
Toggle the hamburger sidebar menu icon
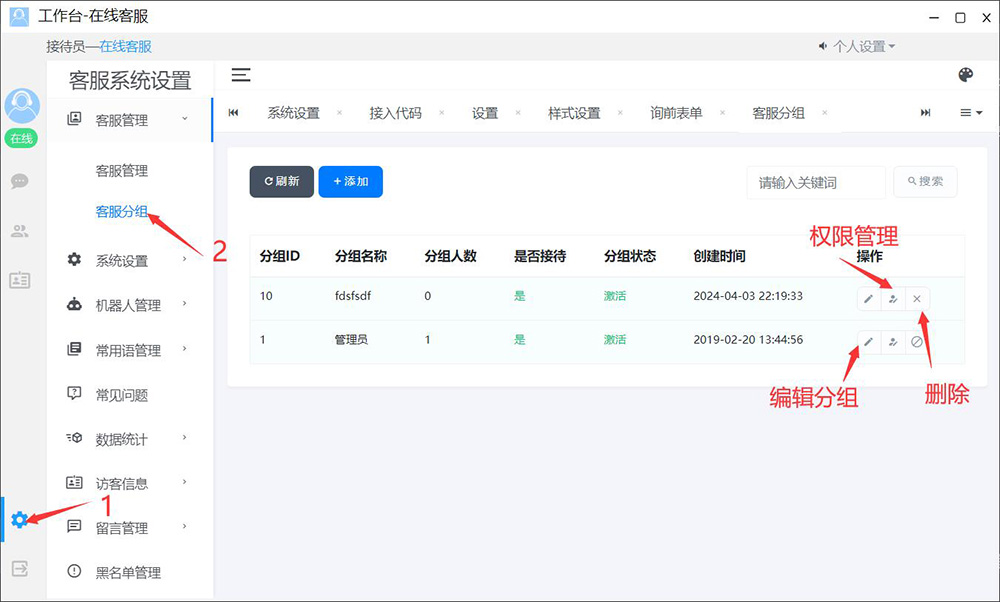241,75
